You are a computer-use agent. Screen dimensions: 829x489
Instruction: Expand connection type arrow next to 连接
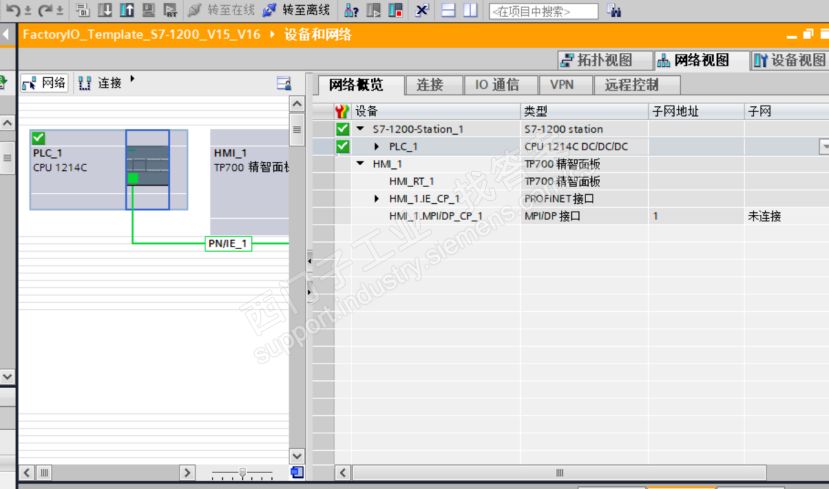(132, 79)
